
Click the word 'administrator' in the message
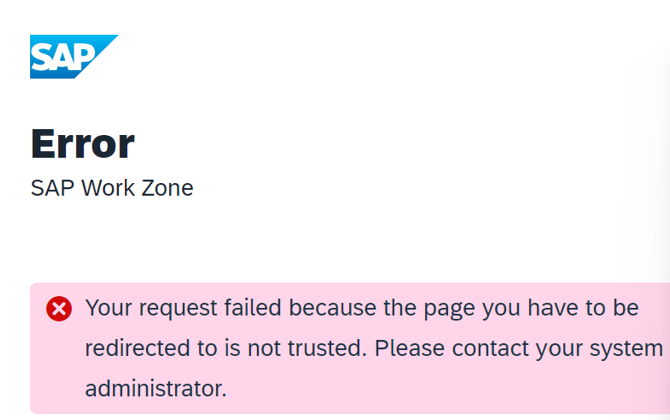coord(156,388)
